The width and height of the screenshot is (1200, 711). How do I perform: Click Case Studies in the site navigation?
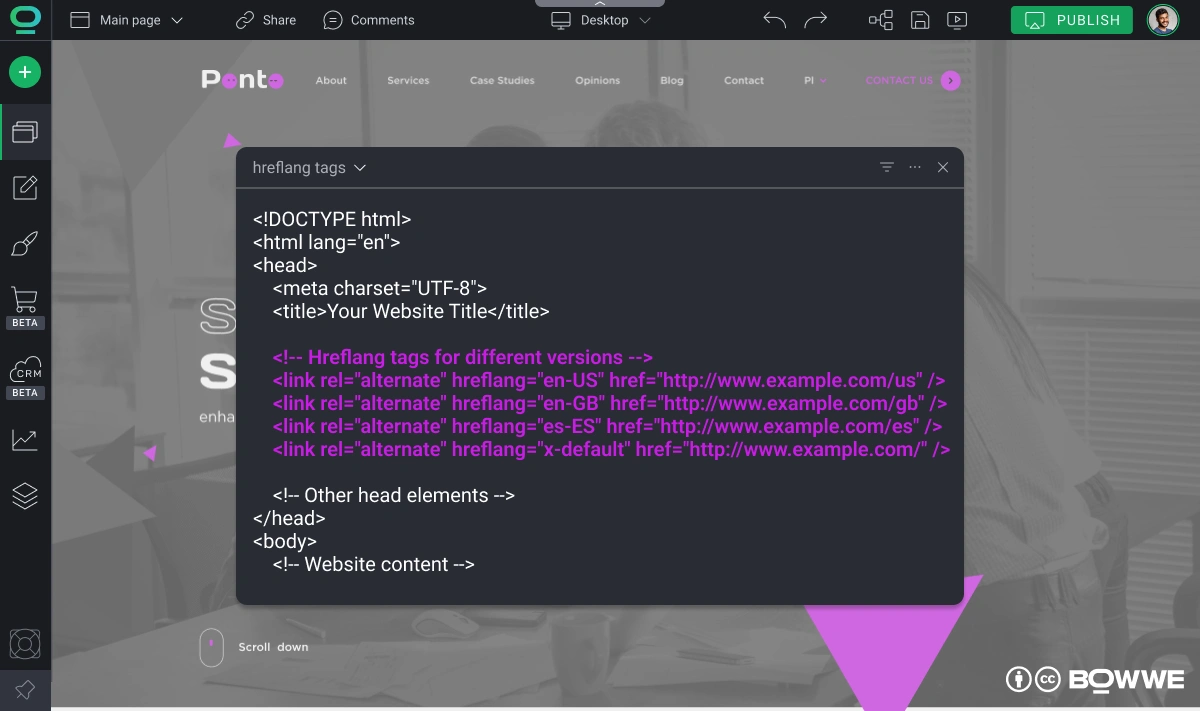[502, 81]
